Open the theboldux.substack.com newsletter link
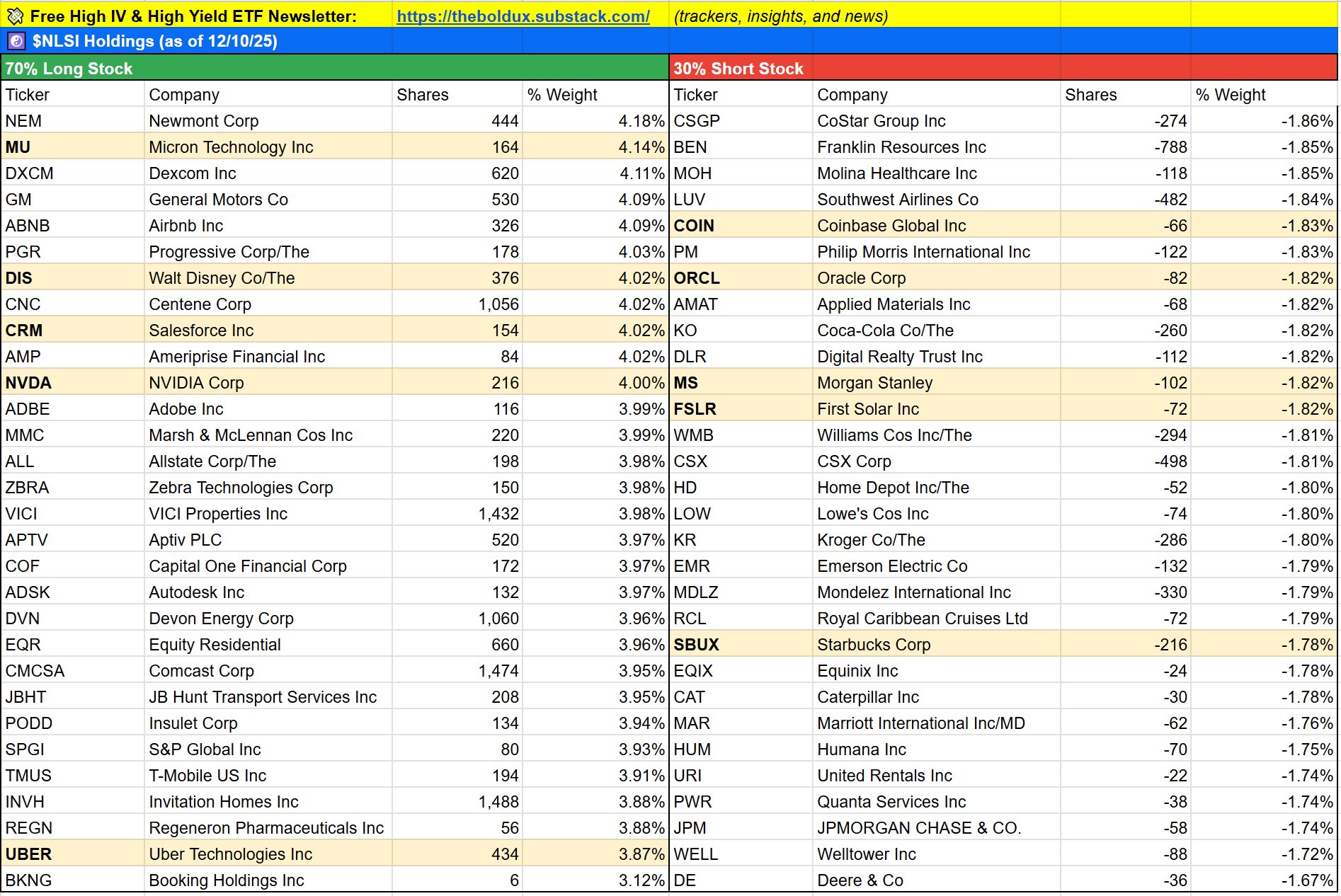1341x896 pixels. (523, 16)
